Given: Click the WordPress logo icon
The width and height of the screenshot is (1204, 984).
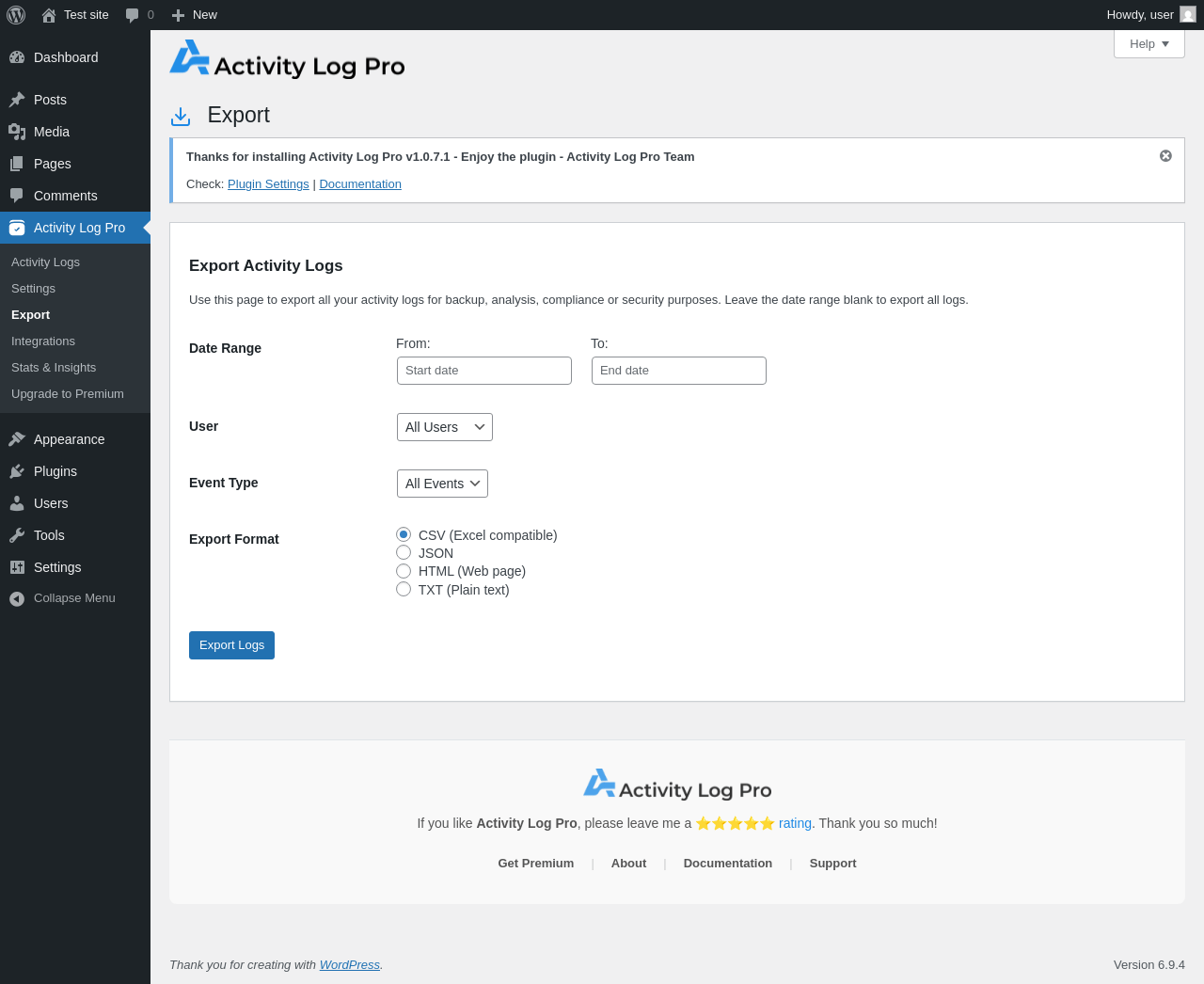Looking at the screenshot, I should click(16, 15).
